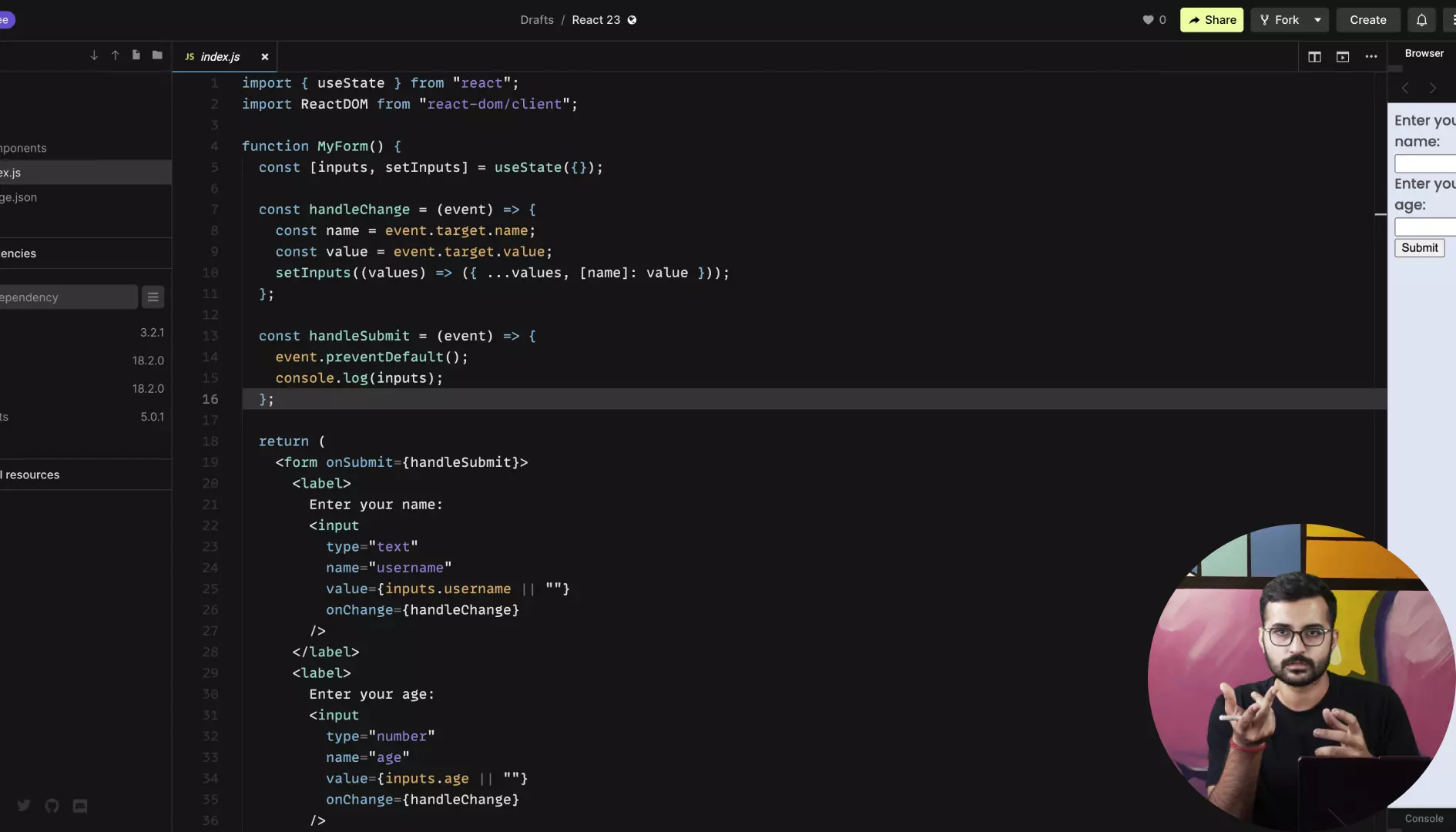Open the notifications bell
This screenshot has width=1456, height=832.
point(1421,20)
